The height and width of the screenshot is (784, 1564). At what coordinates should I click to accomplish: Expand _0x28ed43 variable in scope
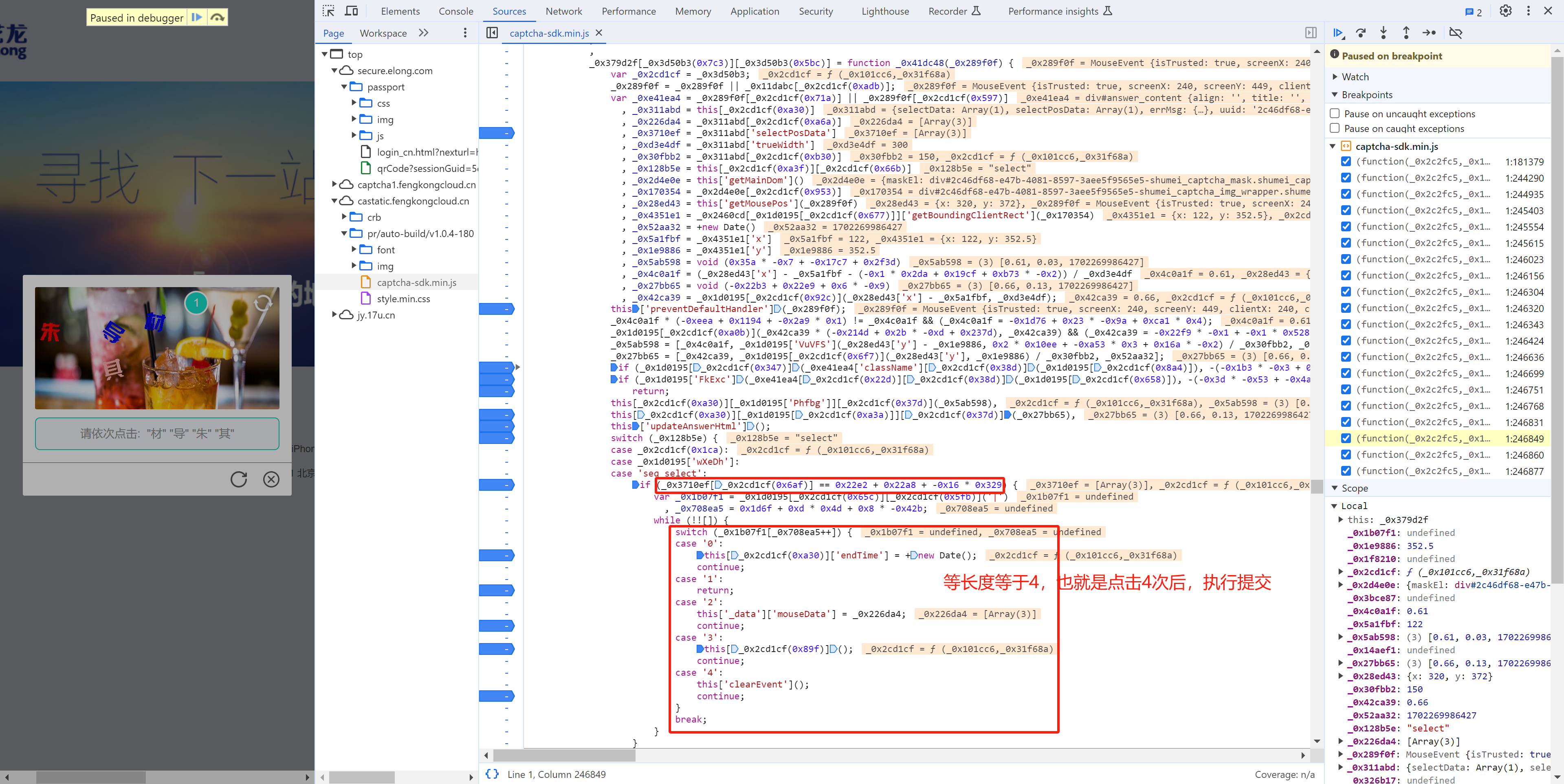pos(1341,675)
